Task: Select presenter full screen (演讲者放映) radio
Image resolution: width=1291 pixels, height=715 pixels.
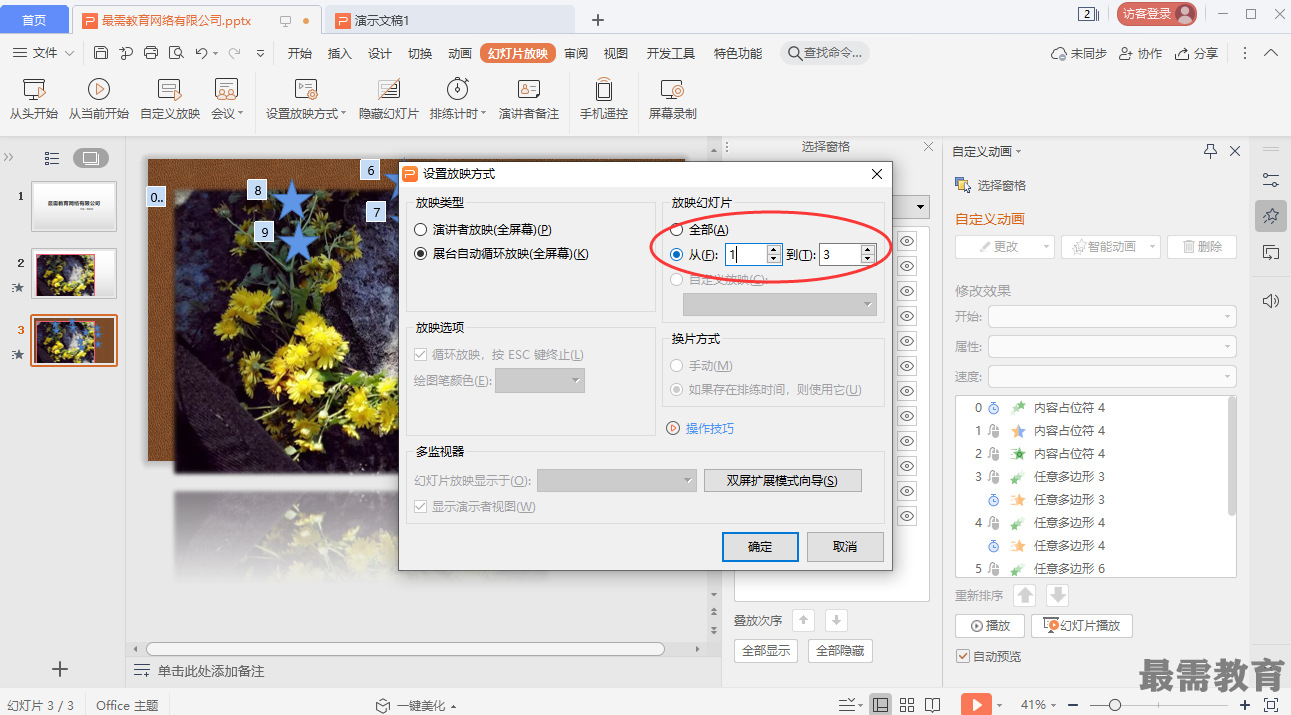Action: (x=421, y=230)
